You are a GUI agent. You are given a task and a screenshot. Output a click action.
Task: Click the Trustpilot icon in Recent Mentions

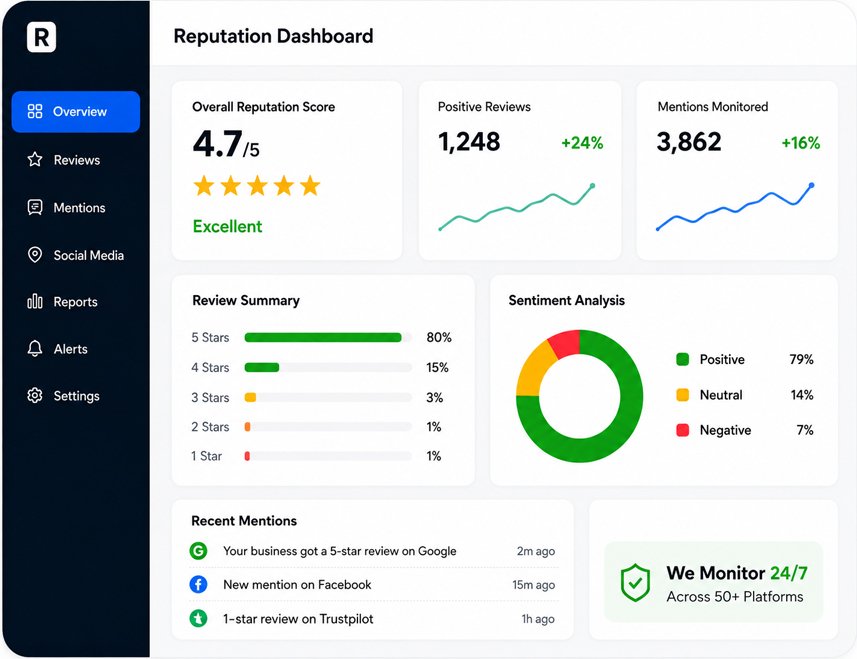[198, 619]
